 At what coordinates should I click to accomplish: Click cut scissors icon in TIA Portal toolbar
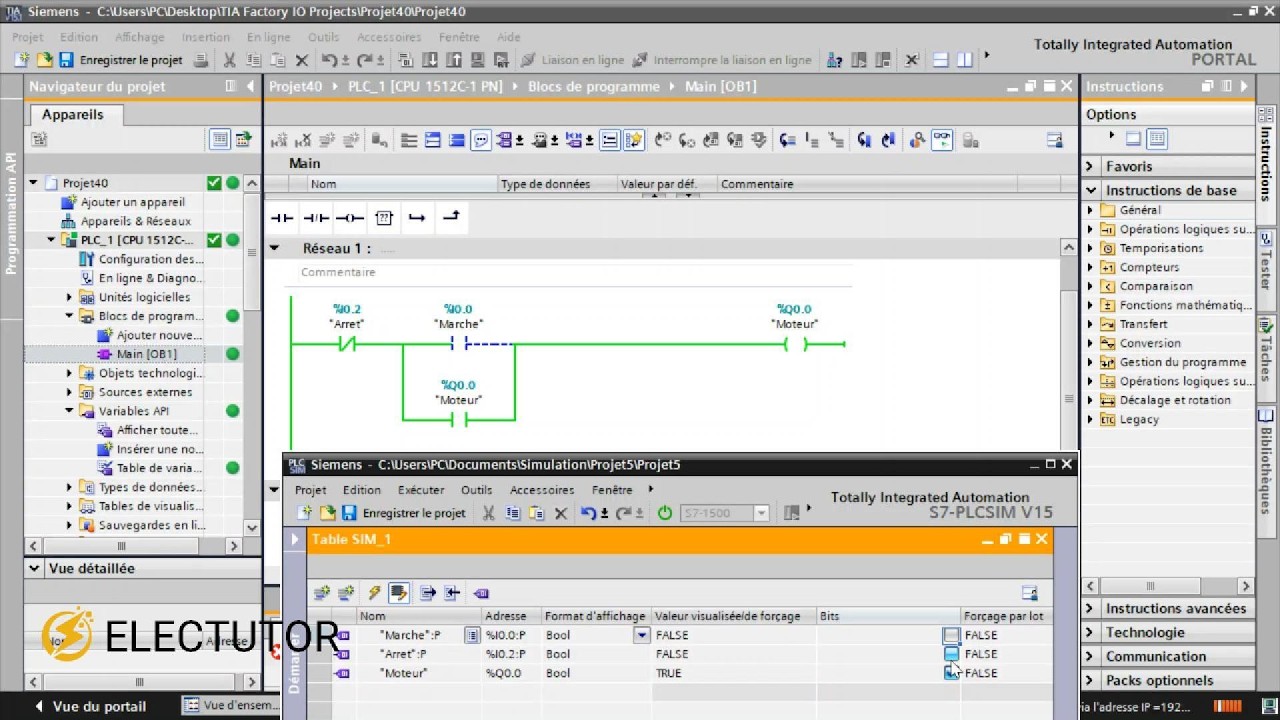[229, 60]
